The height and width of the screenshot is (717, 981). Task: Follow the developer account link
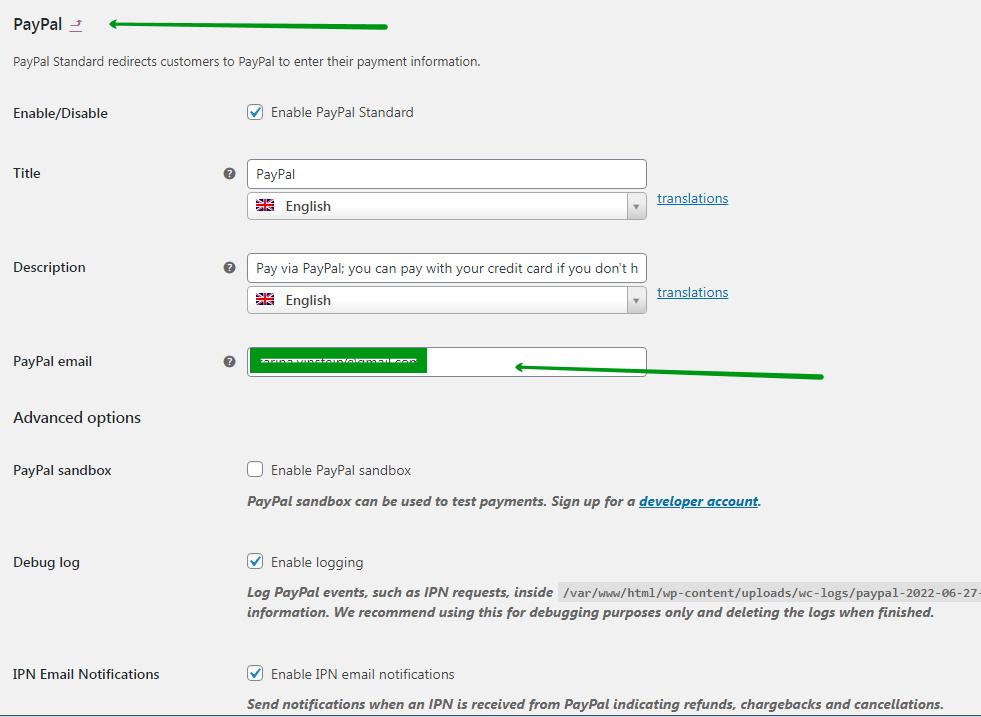698,501
